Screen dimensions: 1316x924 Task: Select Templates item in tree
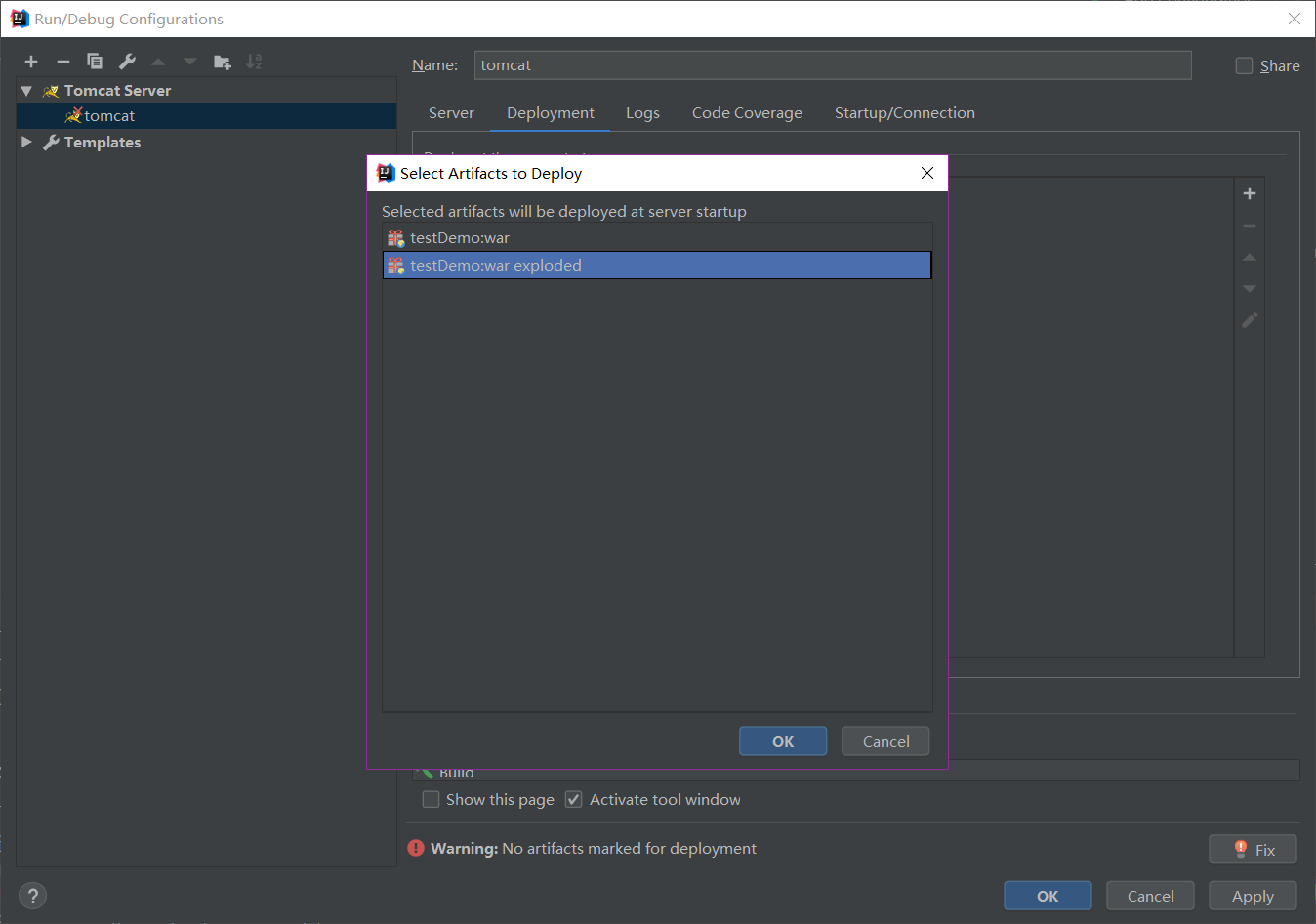tap(103, 142)
